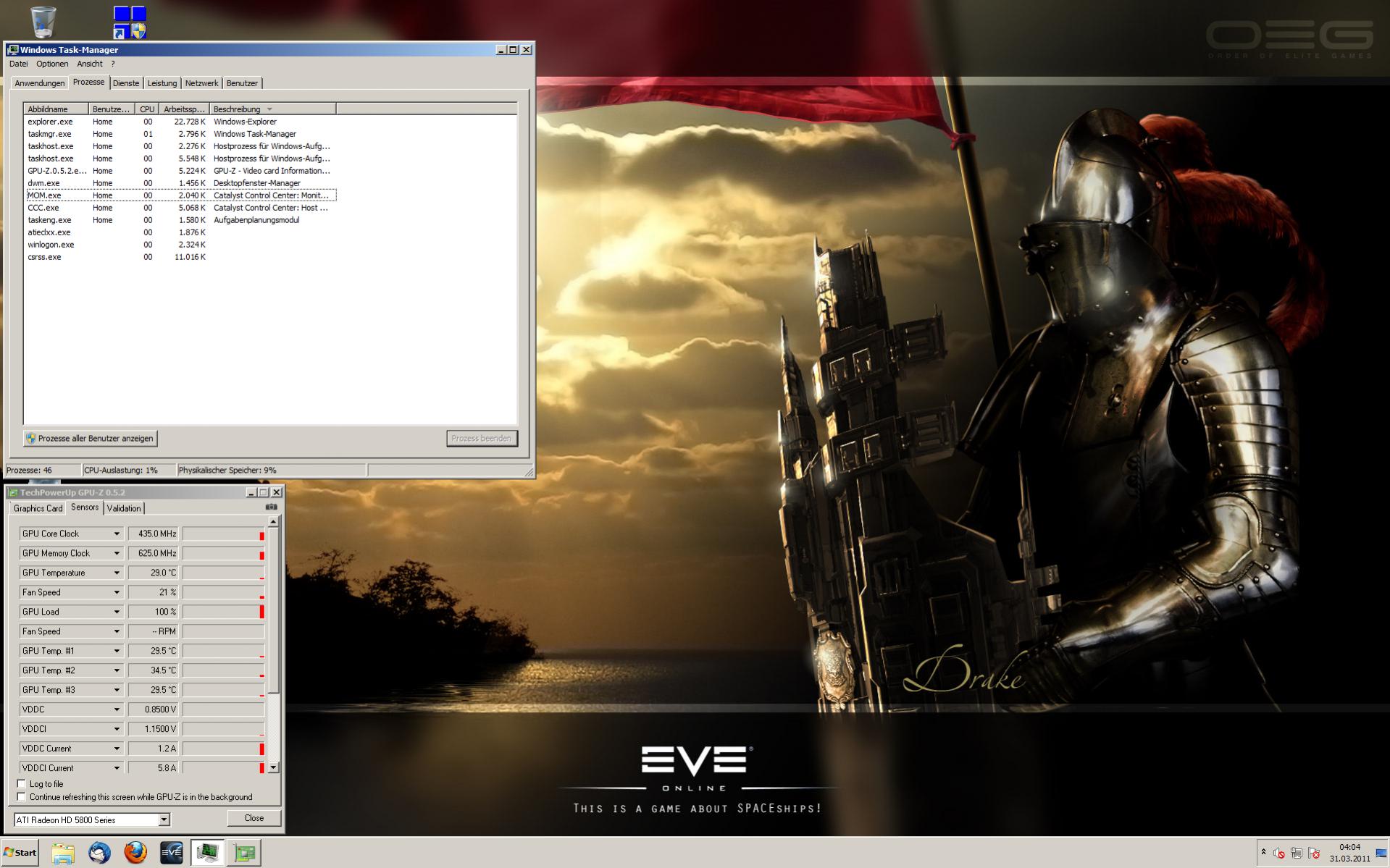
Task: Switch to Netzwerk tab
Action: click(201, 83)
